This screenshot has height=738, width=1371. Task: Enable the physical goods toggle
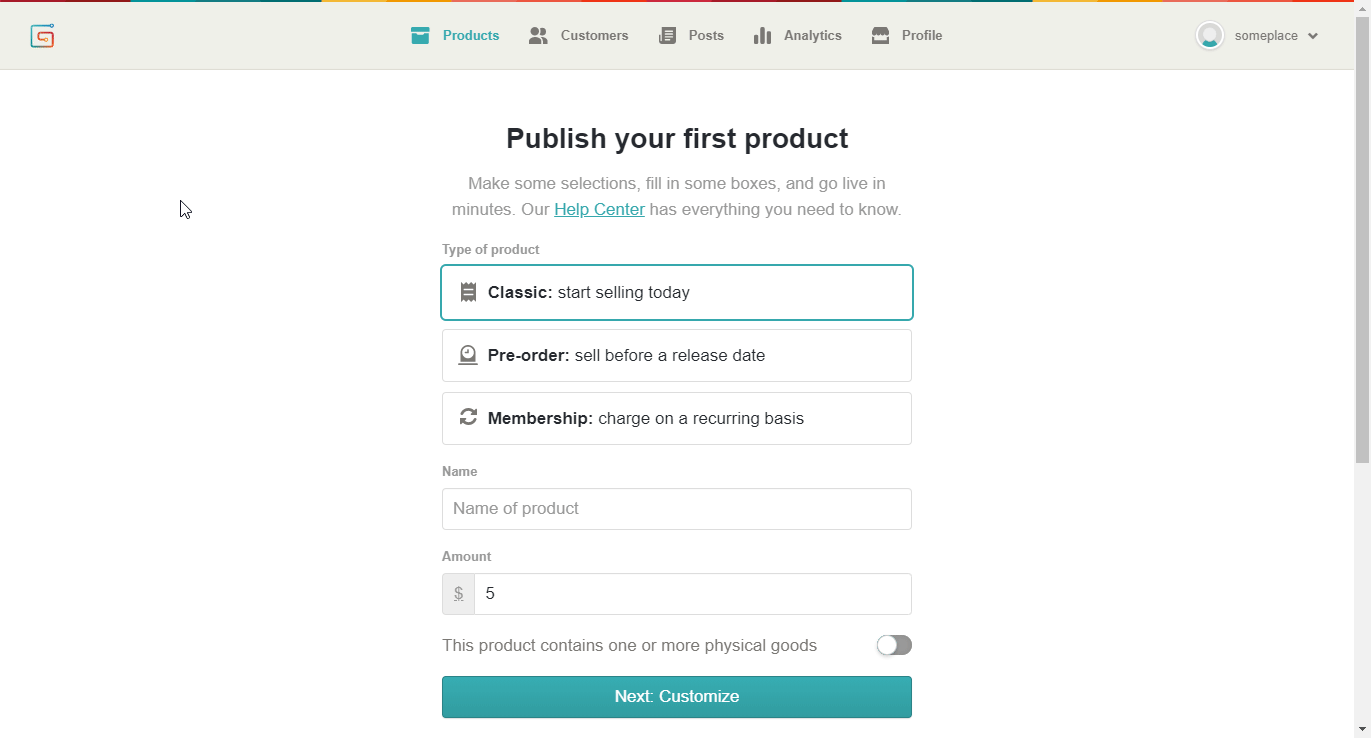pyautogui.click(x=893, y=645)
